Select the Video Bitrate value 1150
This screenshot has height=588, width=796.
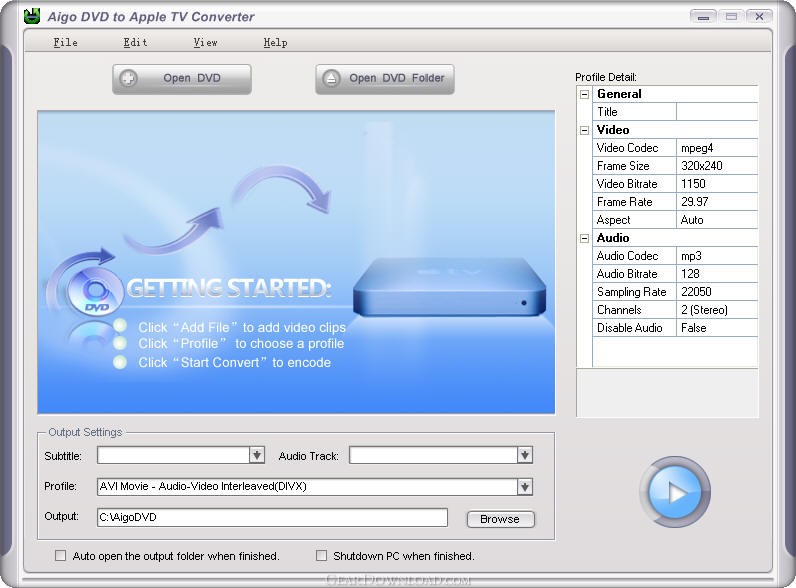(x=717, y=184)
